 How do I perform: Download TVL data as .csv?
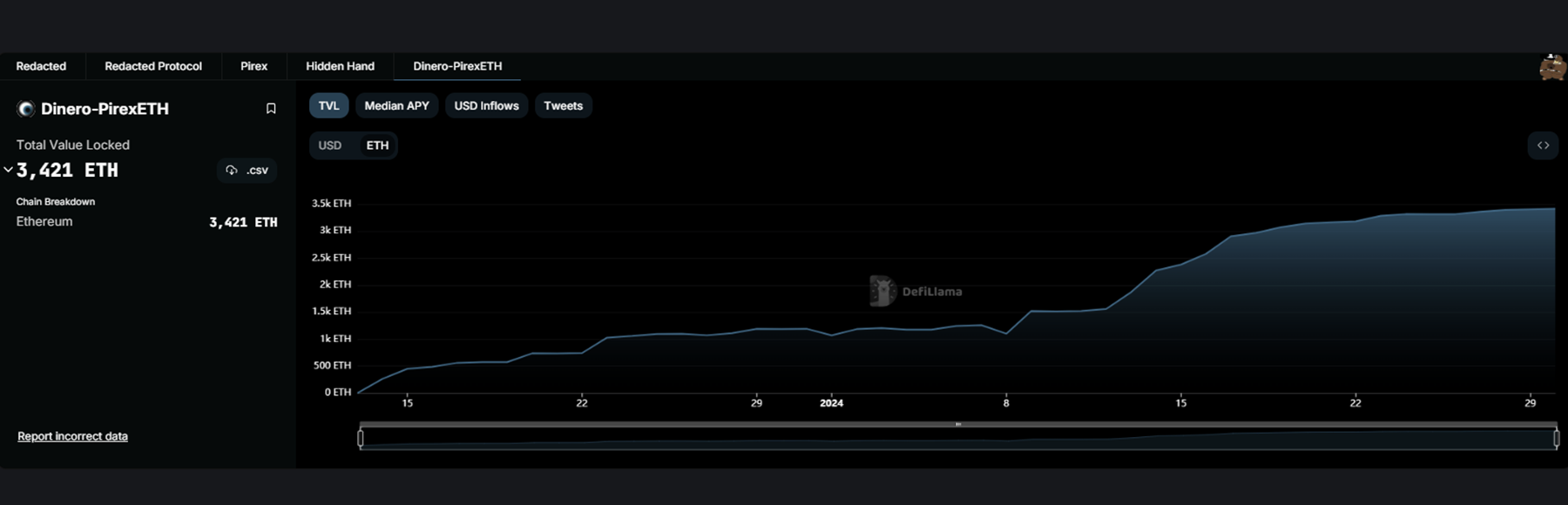247,170
